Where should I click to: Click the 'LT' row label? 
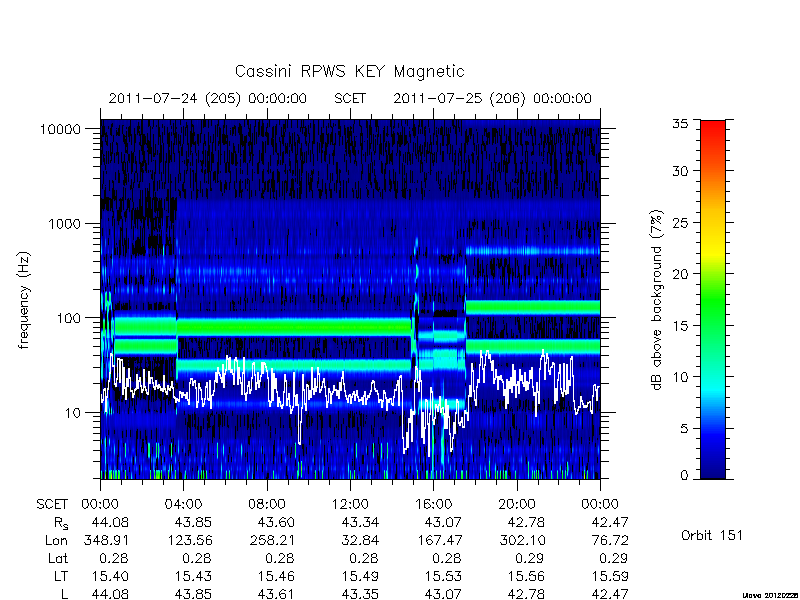pos(61,577)
